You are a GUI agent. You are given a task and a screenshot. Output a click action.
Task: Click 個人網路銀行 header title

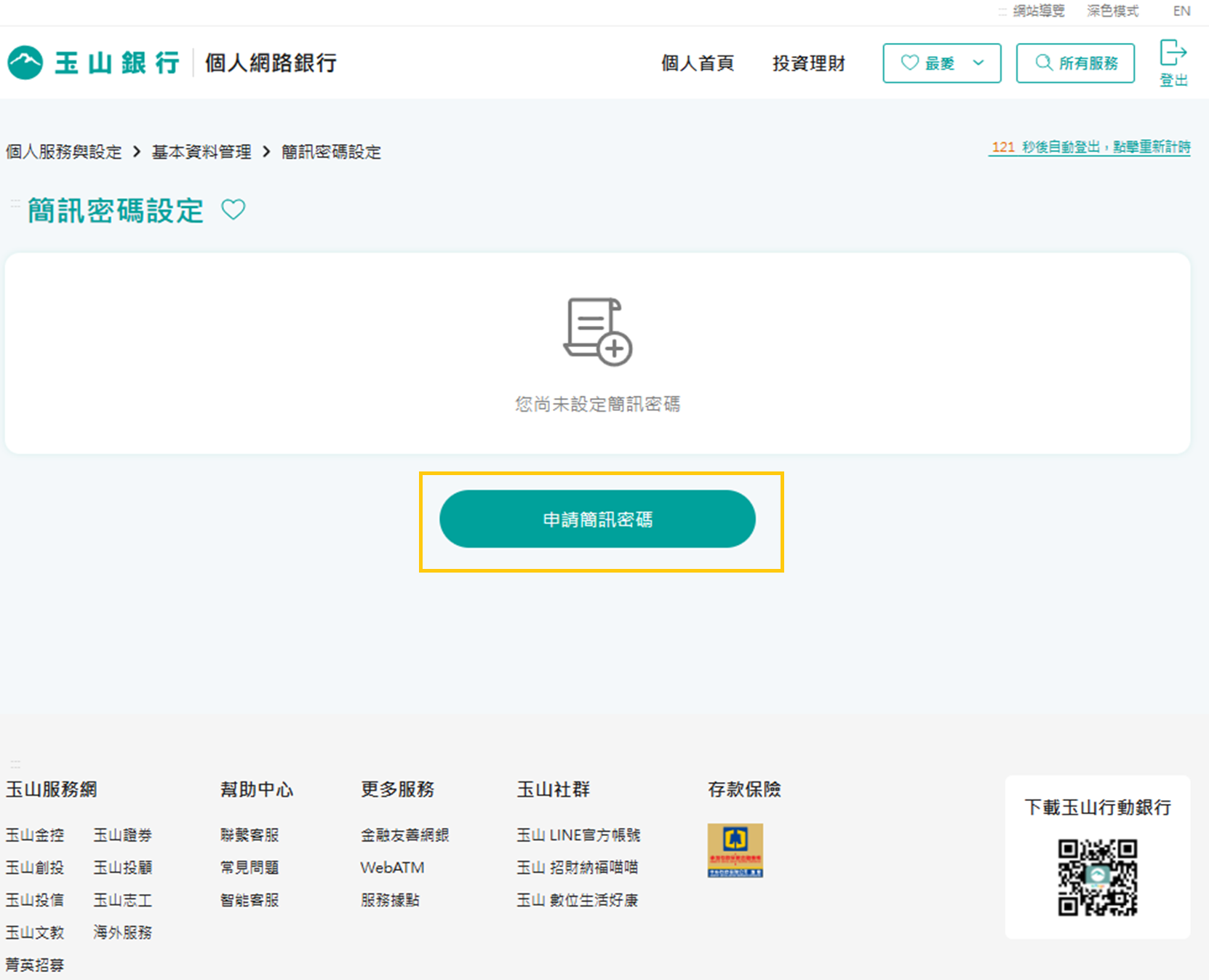271,63
